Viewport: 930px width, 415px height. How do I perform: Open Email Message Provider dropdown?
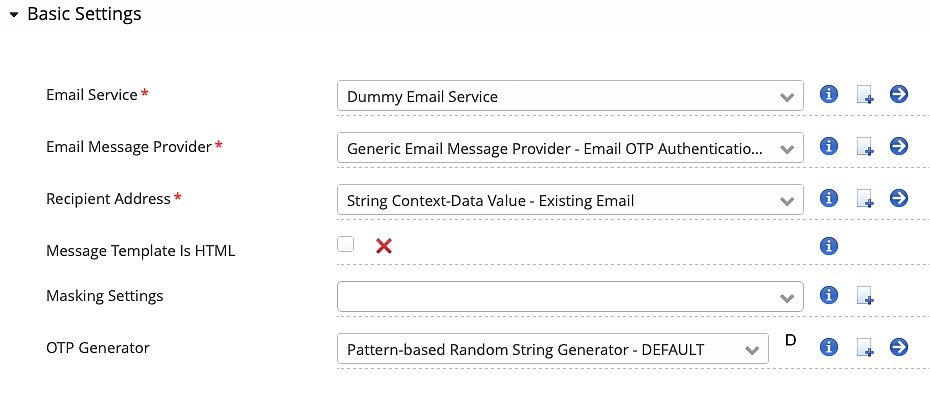(x=570, y=148)
